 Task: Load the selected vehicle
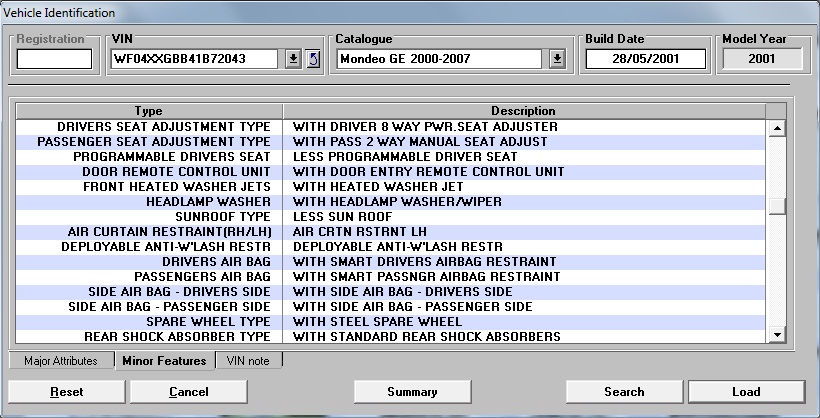coord(746,392)
